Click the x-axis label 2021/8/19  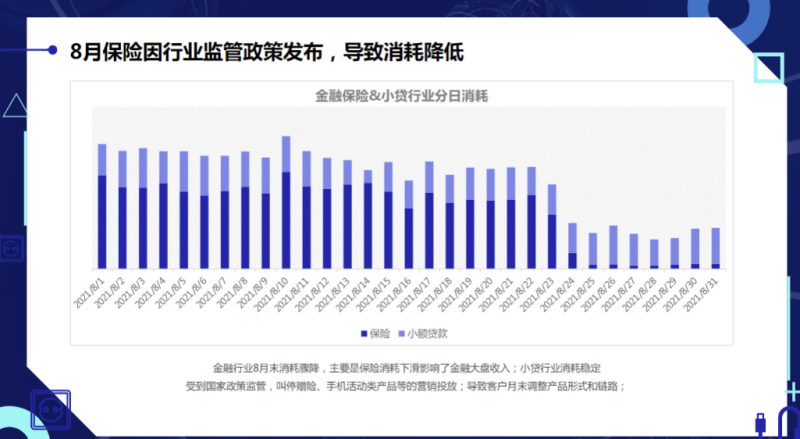point(455,295)
